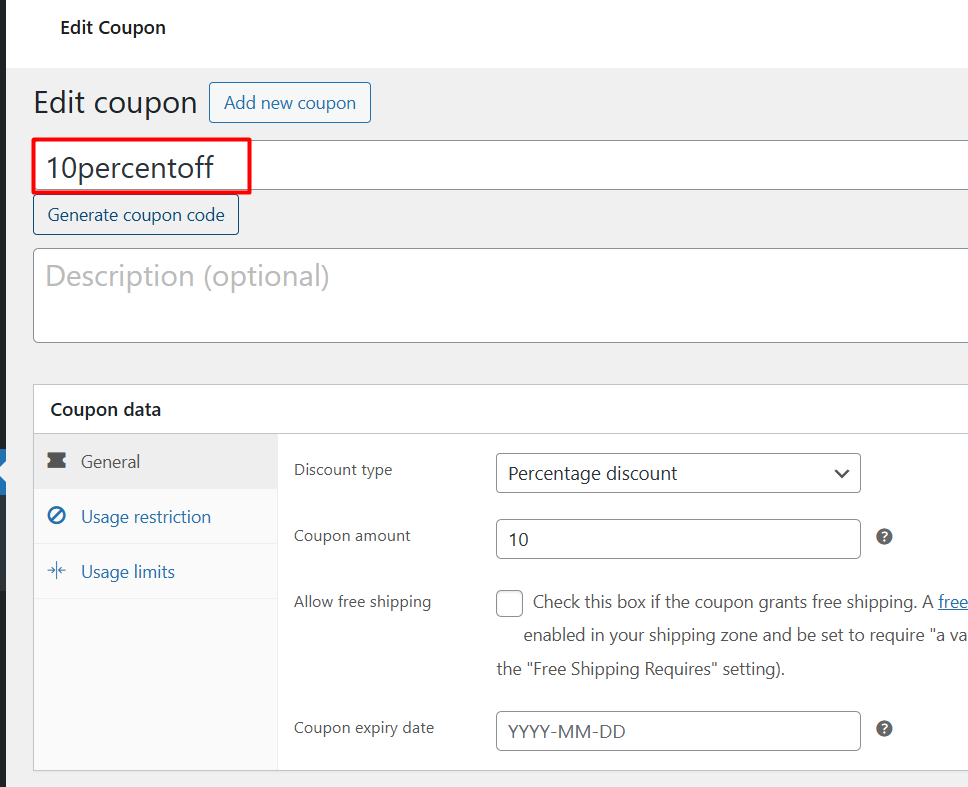Click the chevron arrow on Percentage discount
This screenshot has height=787, width=968.
(841, 474)
